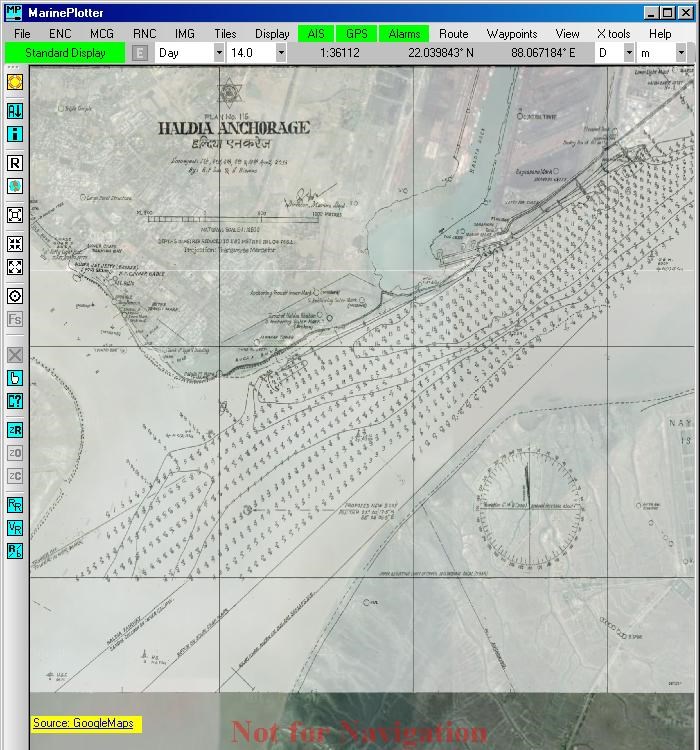Follow the Source: GoogleMaps link
Viewport: 700px width, 750px height.
click(83, 723)
